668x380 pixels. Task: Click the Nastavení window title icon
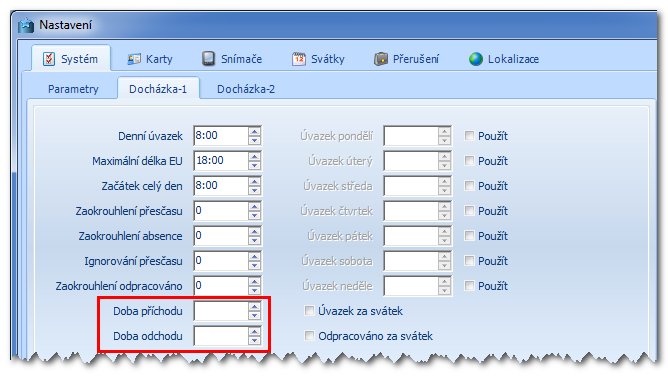(x=26, y=26)
